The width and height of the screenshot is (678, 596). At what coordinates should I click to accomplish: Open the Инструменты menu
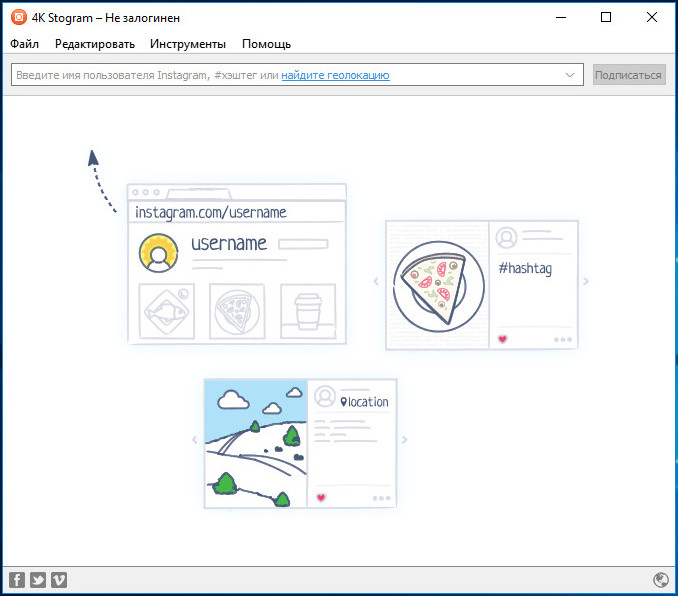tap(188, 44)
